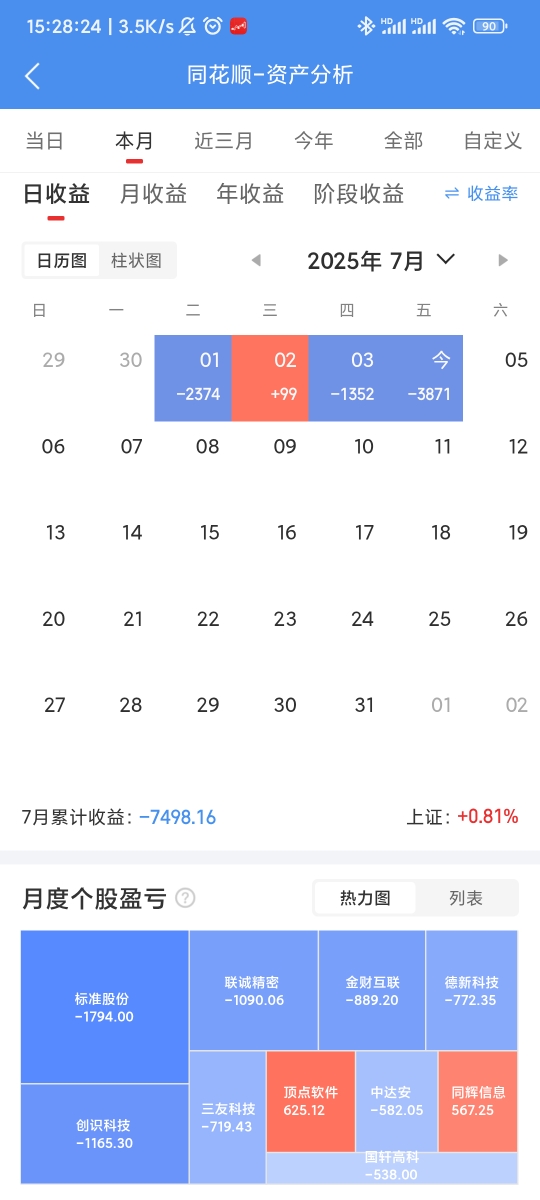Viewport: 540px width, 1200px height.
Task: Select the 阶段收益 tab
Action: [x=359, y=194]
